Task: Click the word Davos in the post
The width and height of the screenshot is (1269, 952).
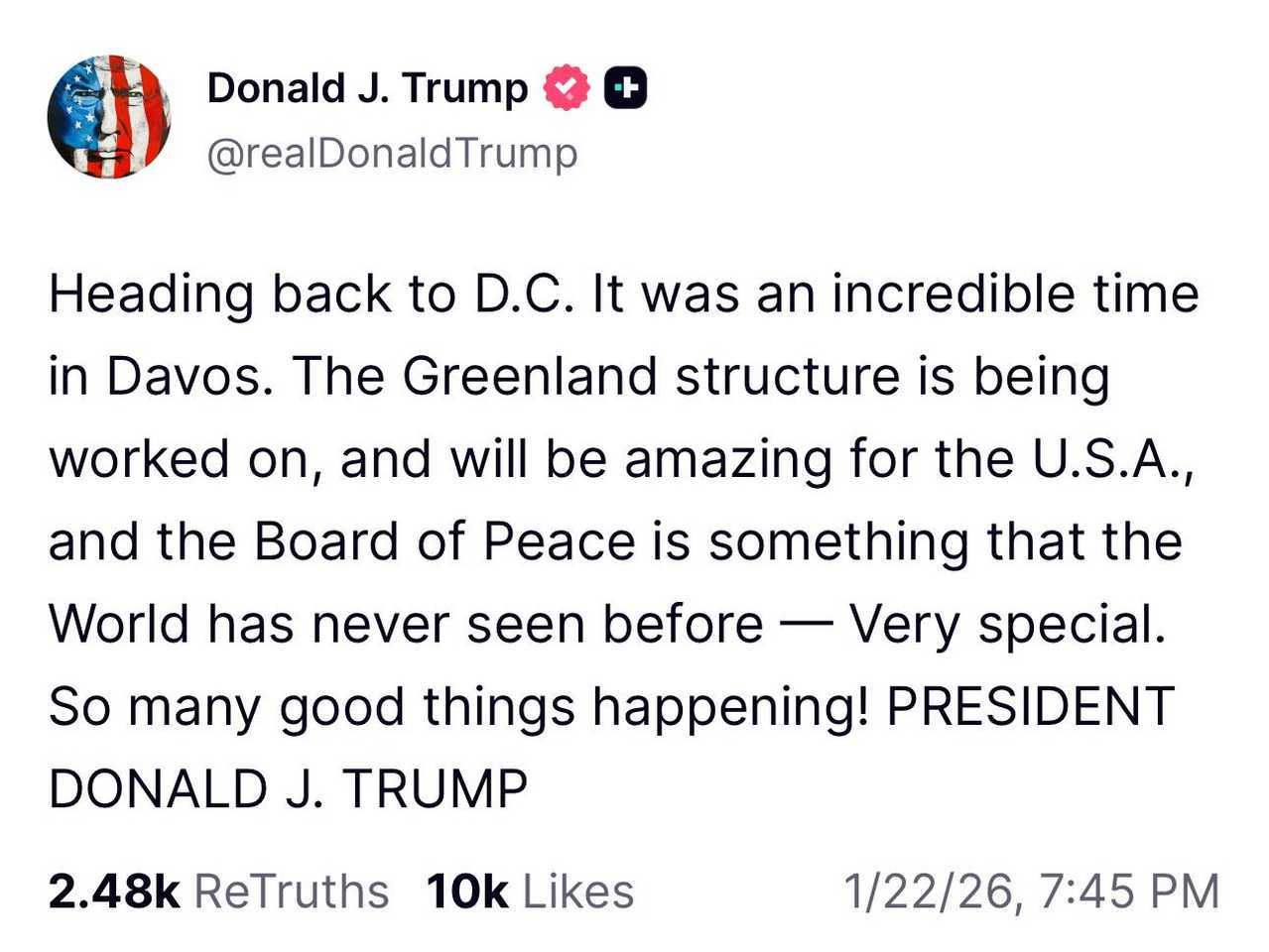Action: coord(189,377)
